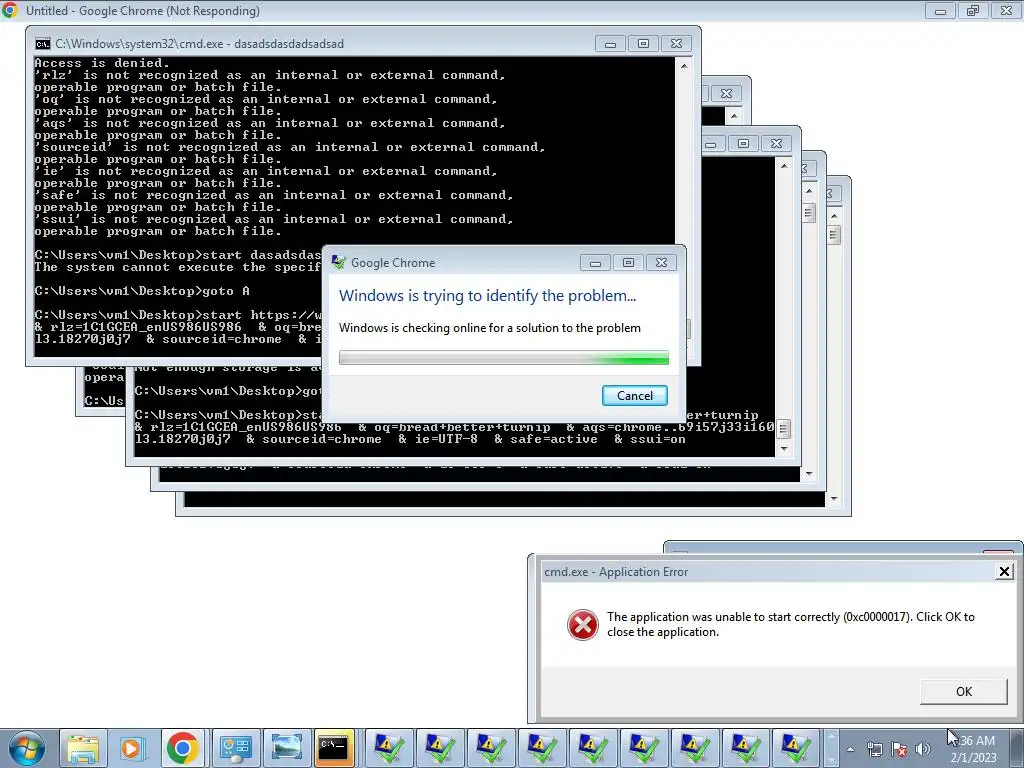Click scroll-up arrow in dasadsdasdadsadsad cmd window
Image resolution: width=1024 pixels, height=768 pixels.
pyautogui.click(x=684, y=65)
